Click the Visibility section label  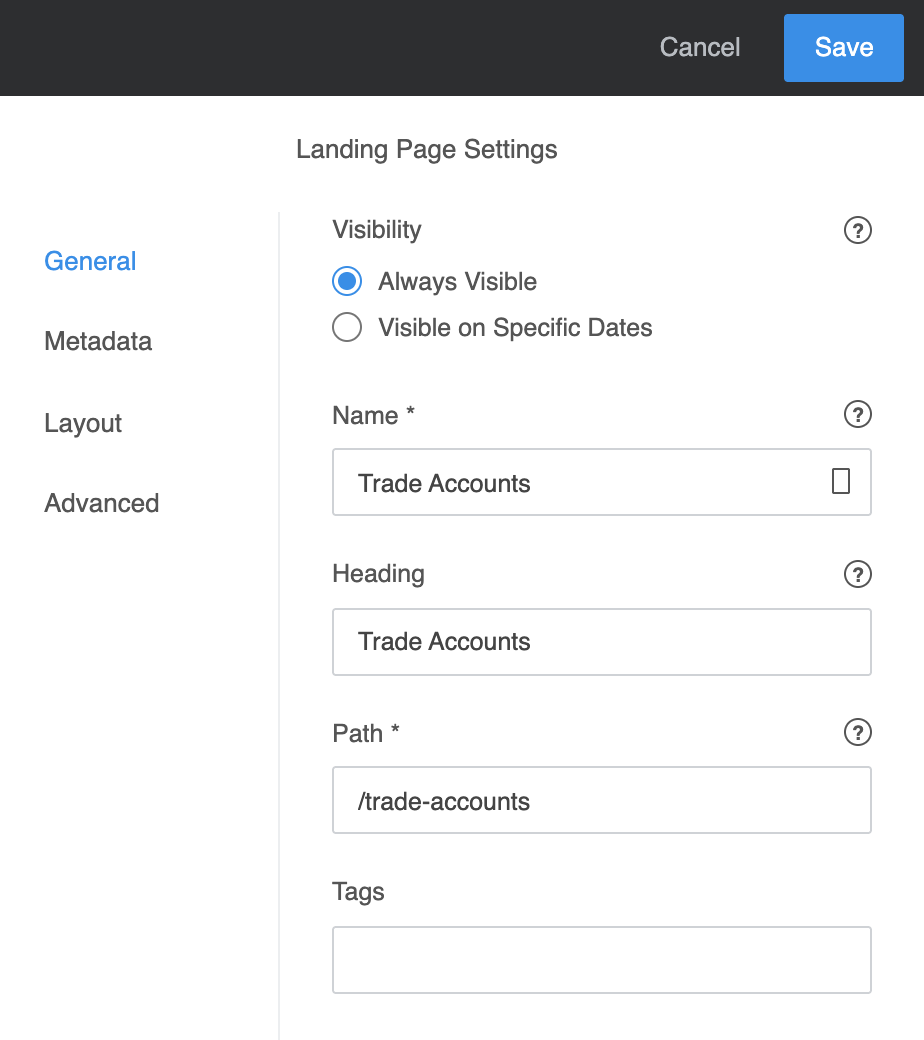point(377,230)
